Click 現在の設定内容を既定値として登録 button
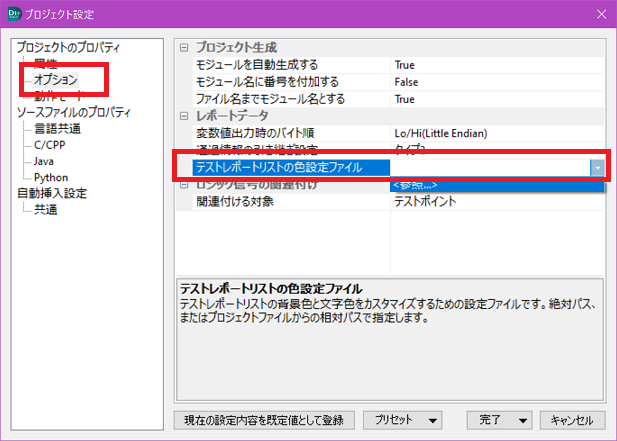This screenshot has height=441, width=617. (262, 420)
